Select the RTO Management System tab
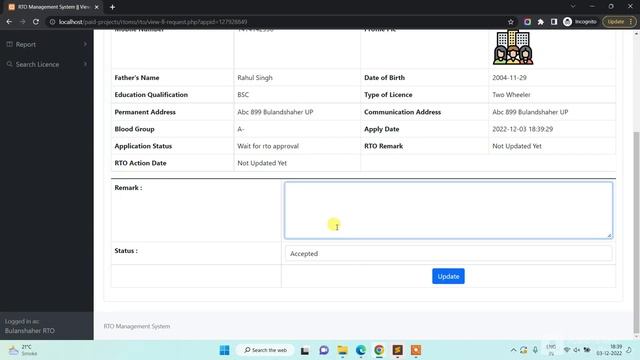 coord(53,7)
